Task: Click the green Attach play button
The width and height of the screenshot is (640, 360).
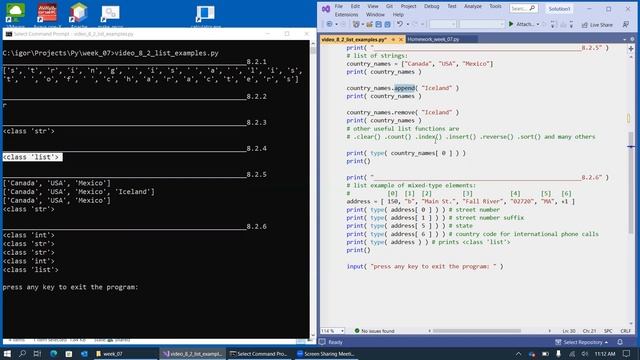Action: tap(511, 24)
